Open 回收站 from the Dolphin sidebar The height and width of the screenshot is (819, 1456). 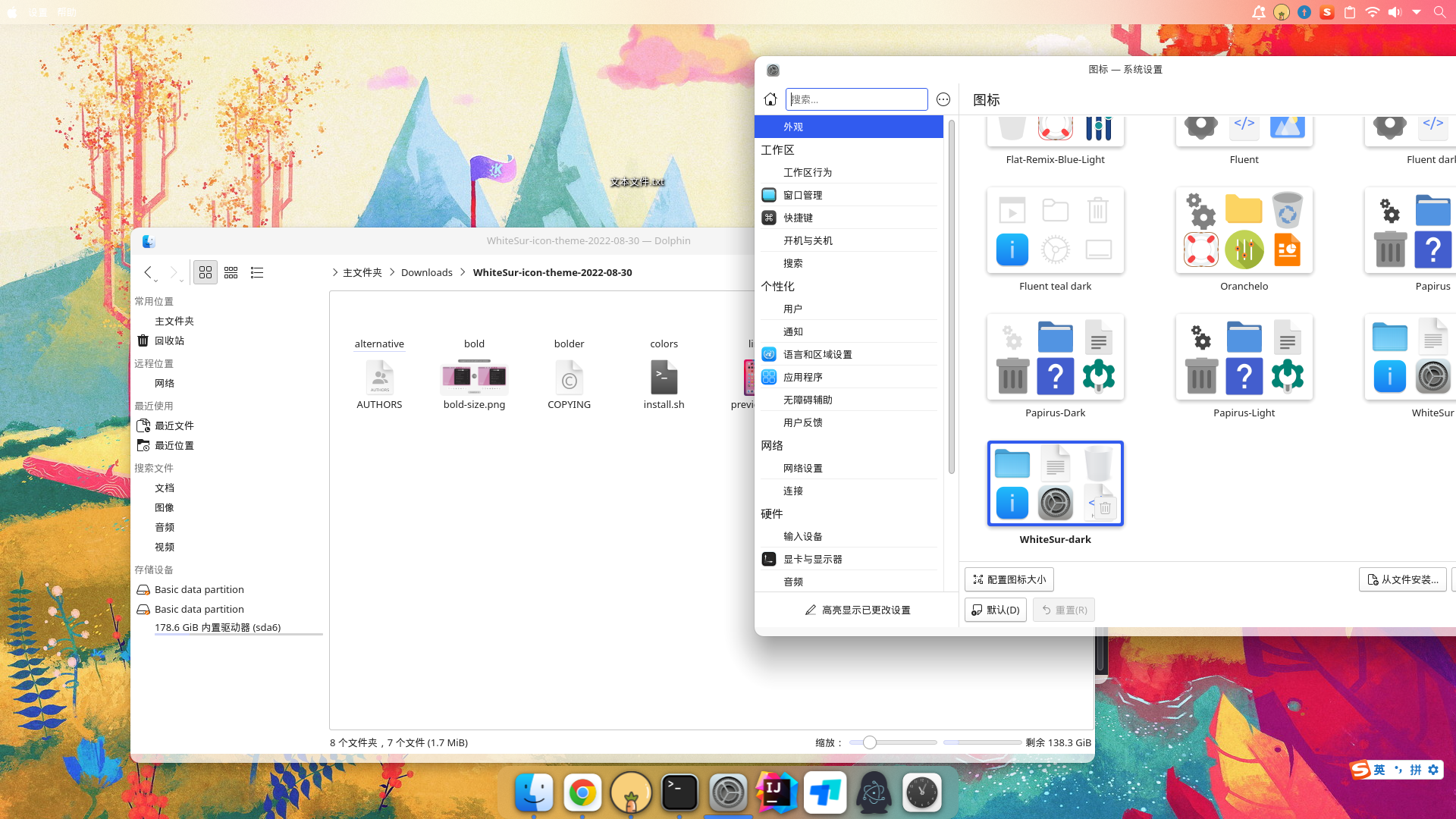click(170, 340)
